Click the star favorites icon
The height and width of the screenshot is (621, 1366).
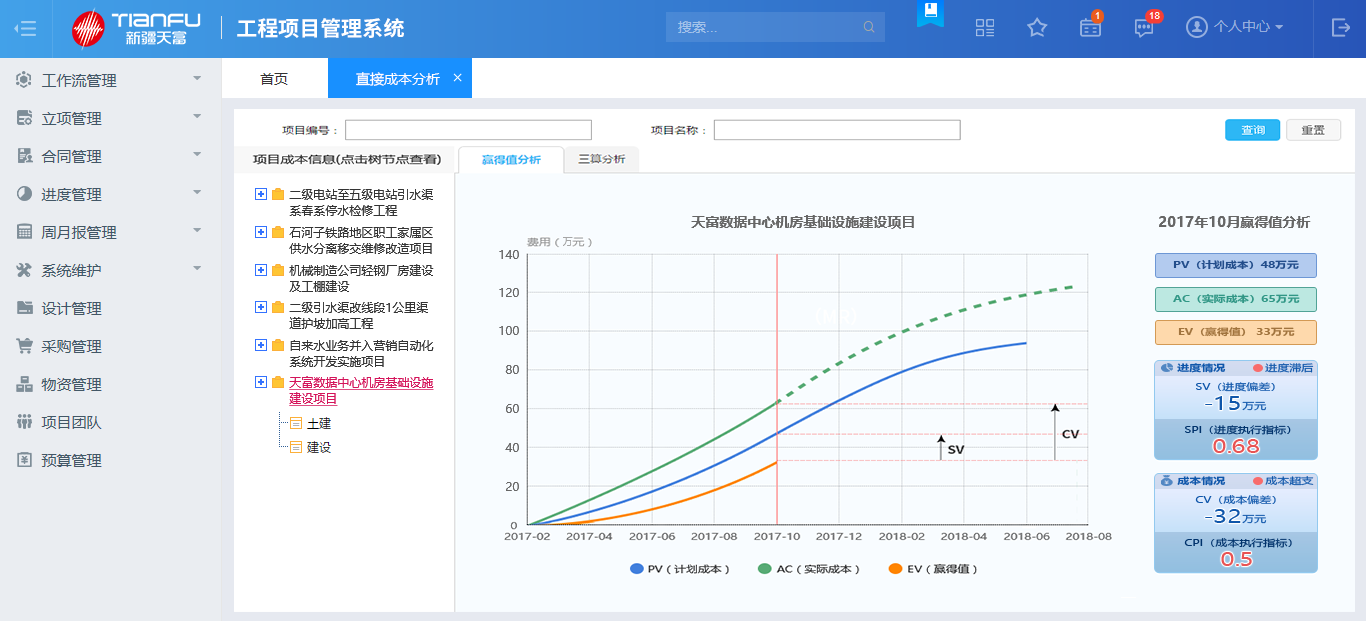pyautogui.click(x=1037, y=28)
